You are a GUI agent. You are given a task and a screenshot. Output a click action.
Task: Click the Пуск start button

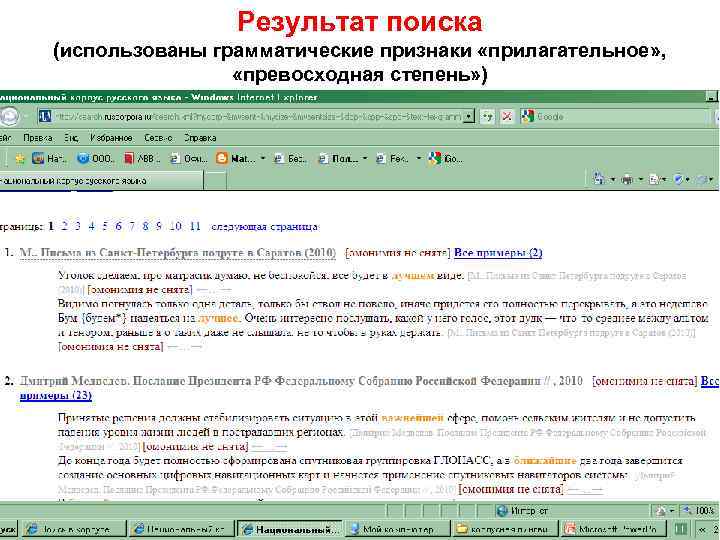[x=8, y=530]
